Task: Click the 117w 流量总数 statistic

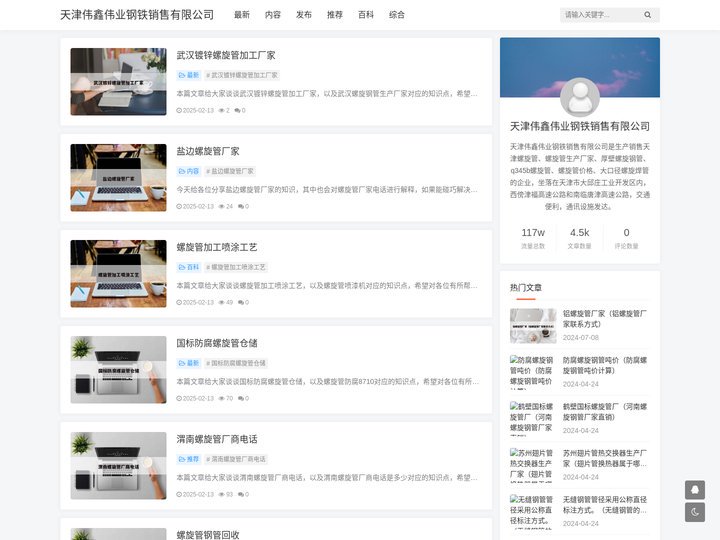Action: 533,238
